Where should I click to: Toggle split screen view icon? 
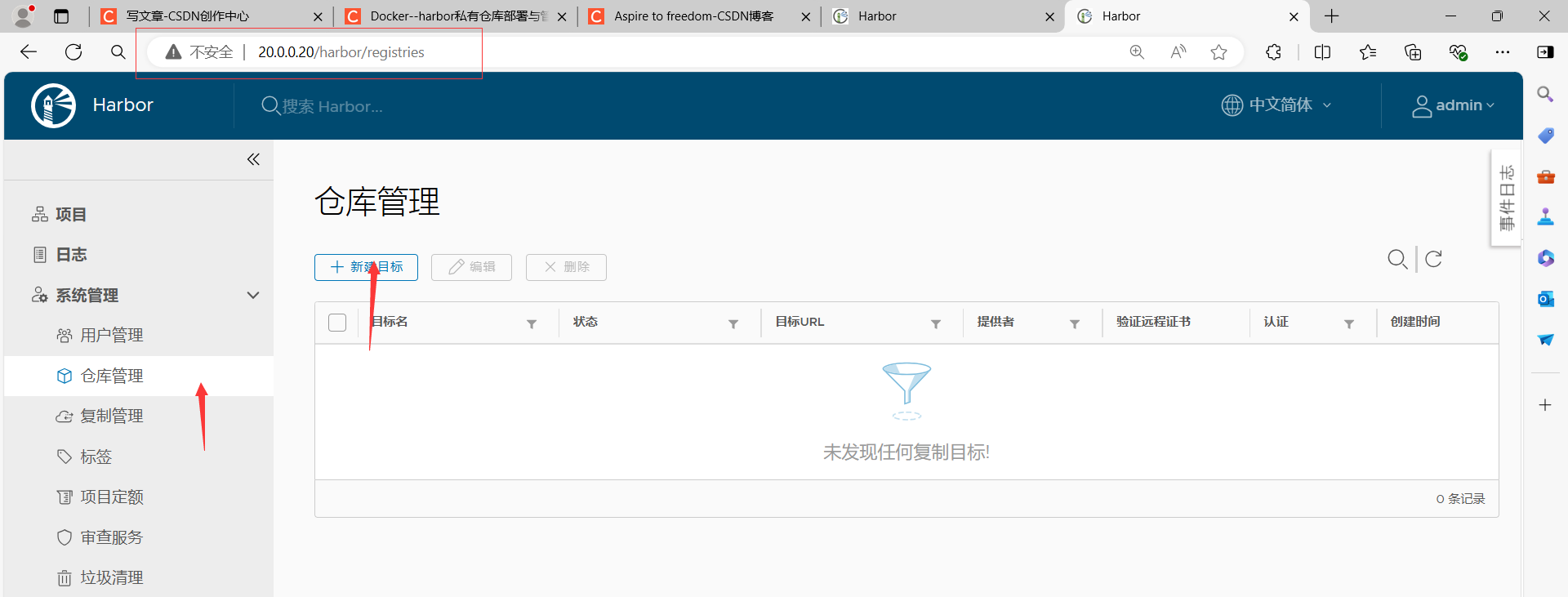pyautogui.click(x=1322, y=52)
